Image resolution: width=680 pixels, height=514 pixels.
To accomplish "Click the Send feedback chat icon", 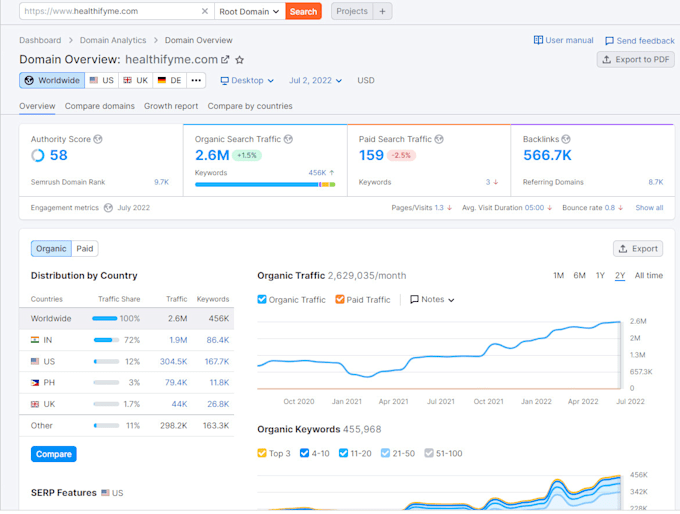I will 609,41.
